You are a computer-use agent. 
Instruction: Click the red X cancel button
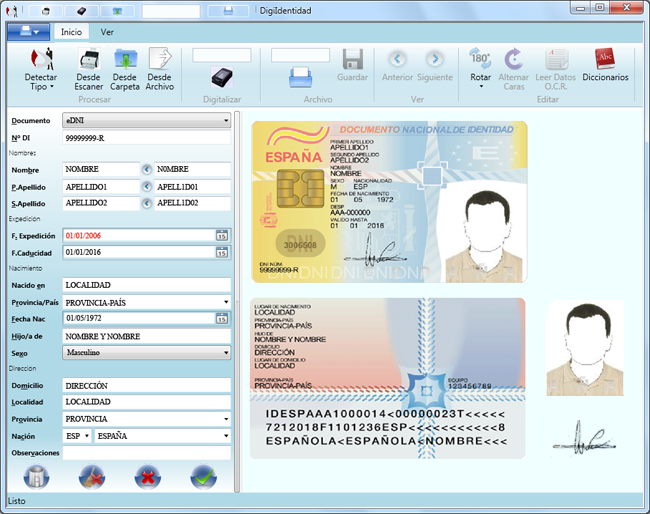click(148, 476)
